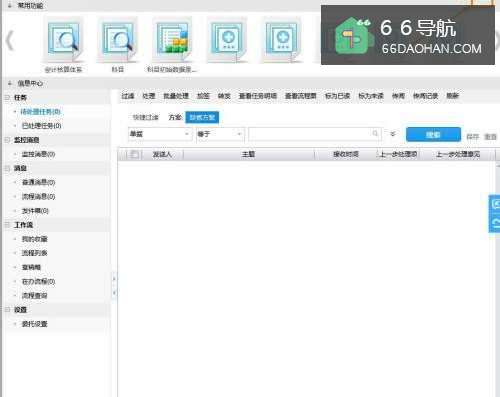This screenshot has height=397, width=500.
Task: Click the magnifier icon in the filter field
Action: (375, 134)
